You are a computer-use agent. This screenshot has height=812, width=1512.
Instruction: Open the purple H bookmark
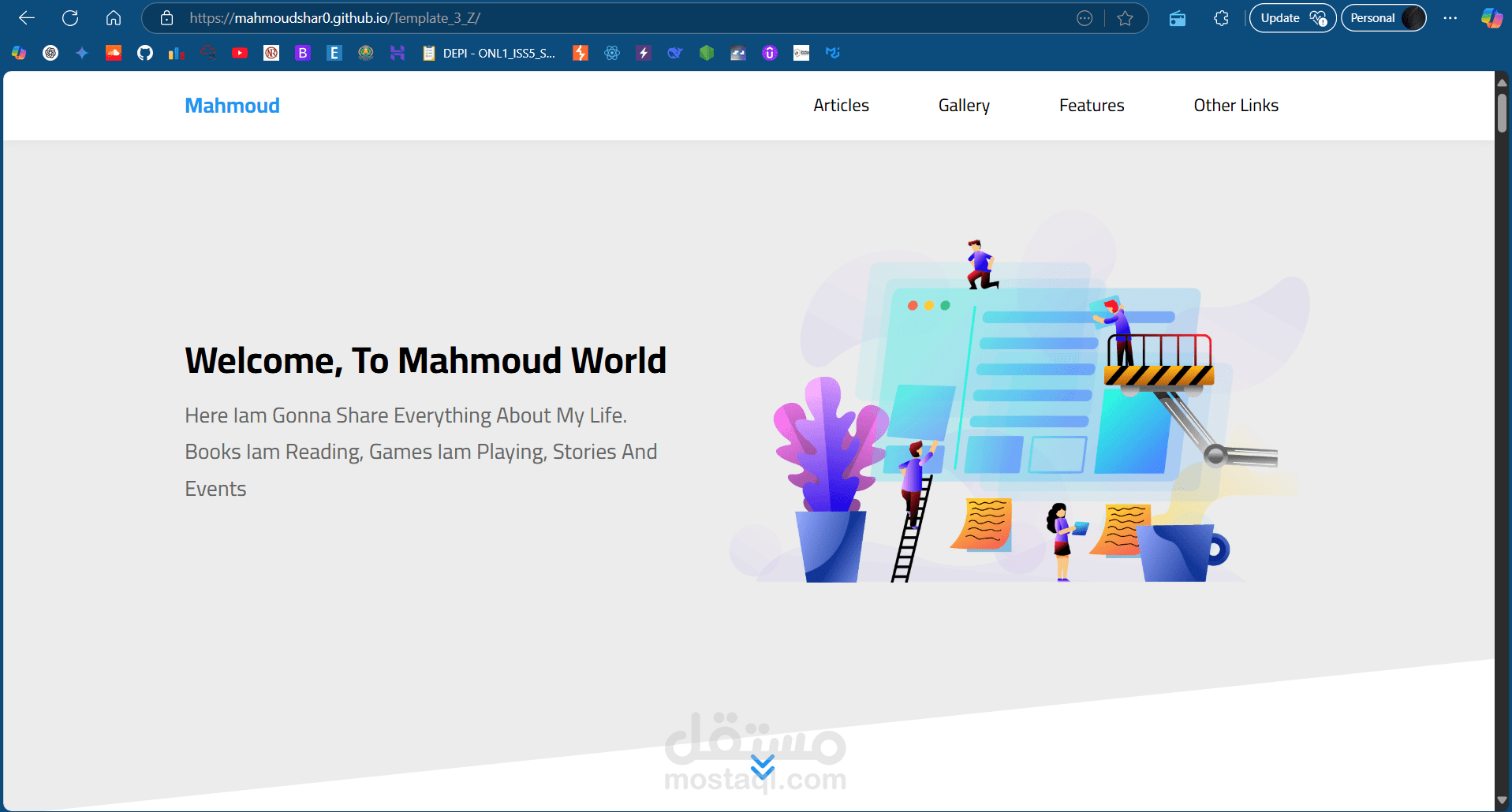click(398, 53)
